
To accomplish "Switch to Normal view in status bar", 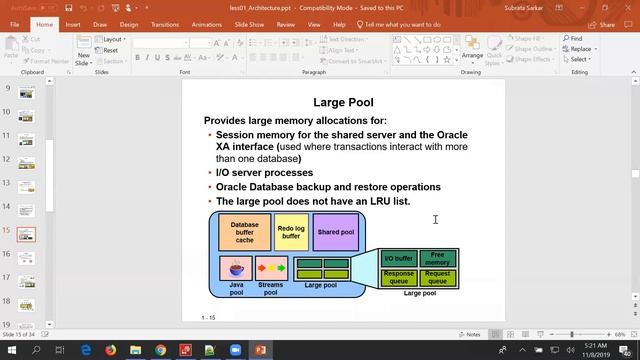I will [x=495, y=334].
